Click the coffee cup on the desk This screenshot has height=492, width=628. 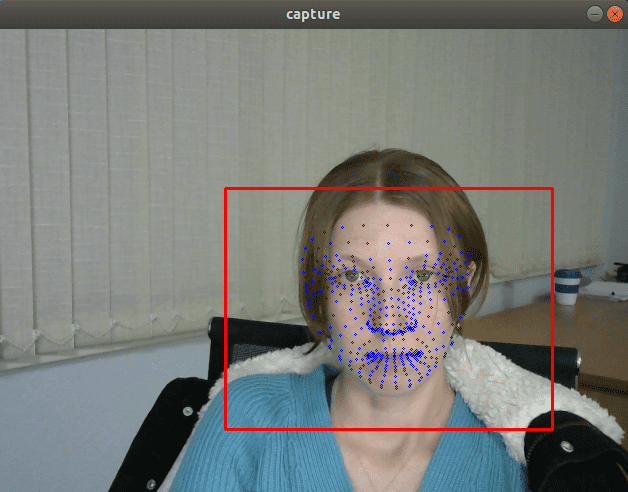566,287
